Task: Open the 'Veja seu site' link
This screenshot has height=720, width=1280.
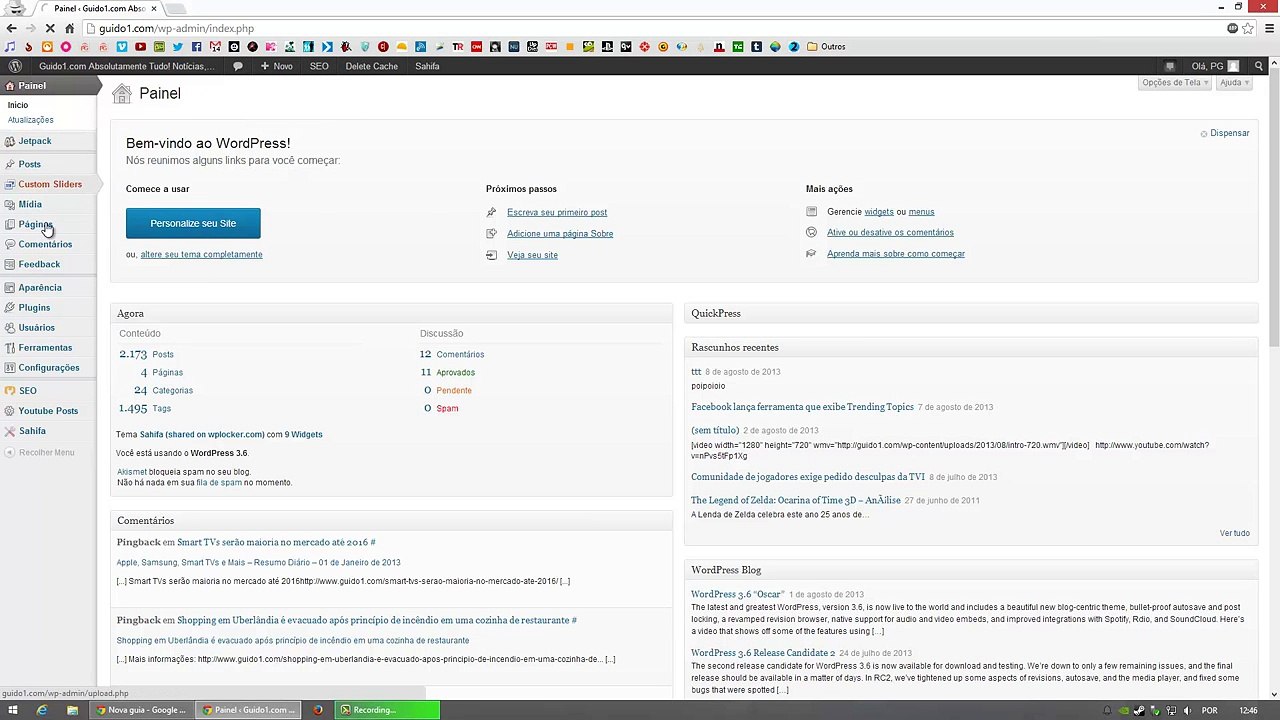Action: tap(532, 255)
